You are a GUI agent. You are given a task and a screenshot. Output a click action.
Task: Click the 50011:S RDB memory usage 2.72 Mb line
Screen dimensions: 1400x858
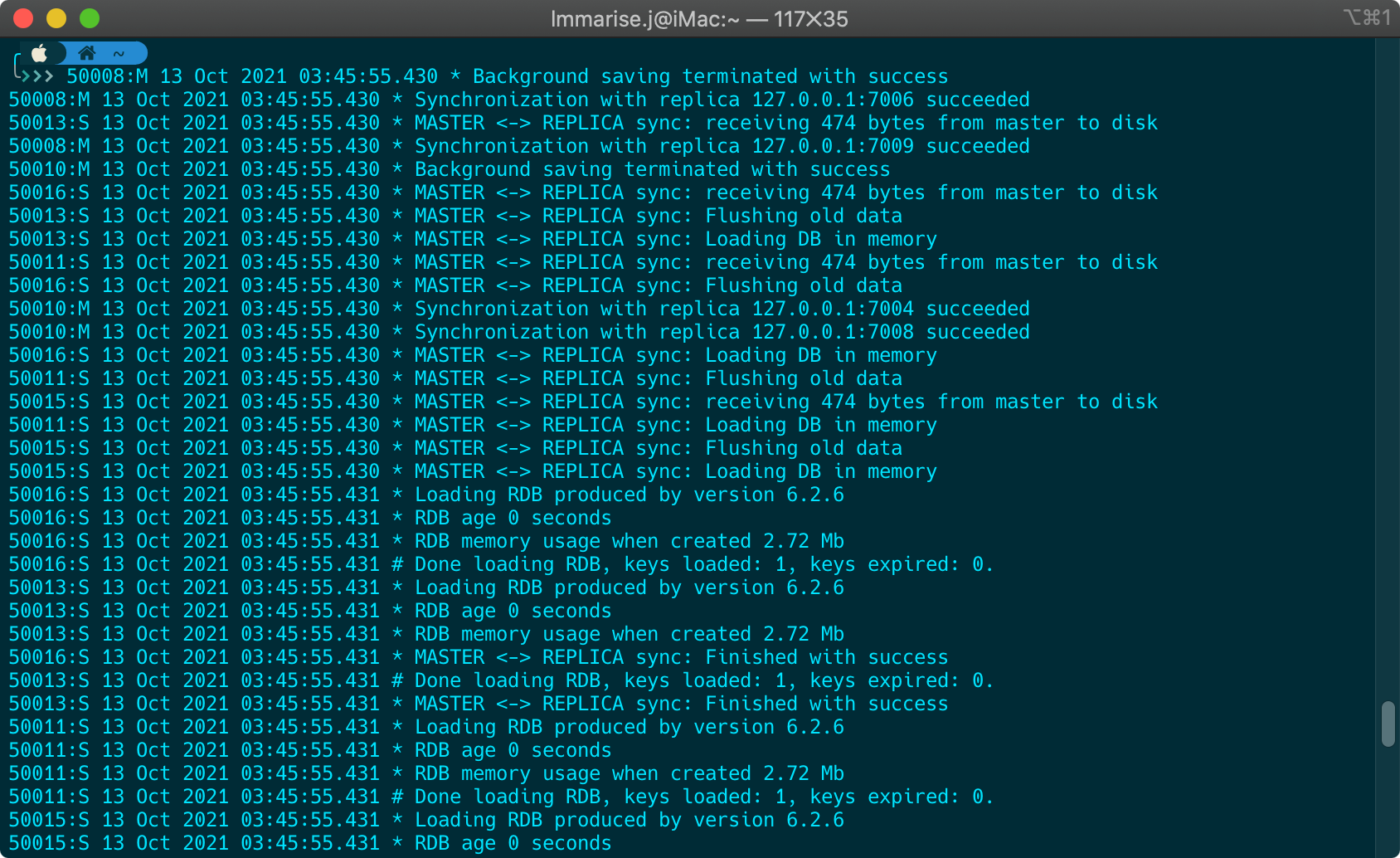click(x=426, y=773)
